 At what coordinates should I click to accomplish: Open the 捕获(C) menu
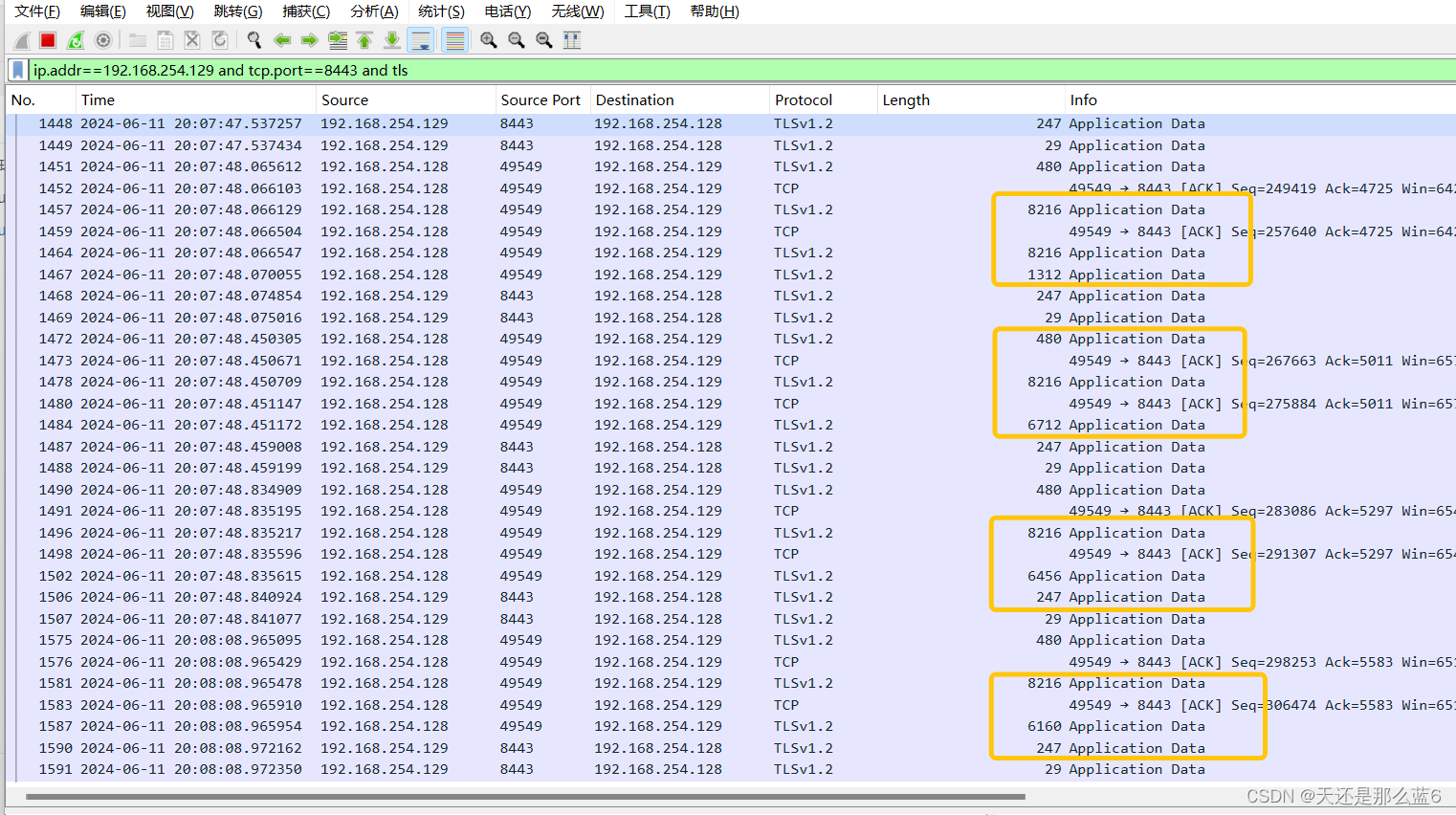pos(306,11)
